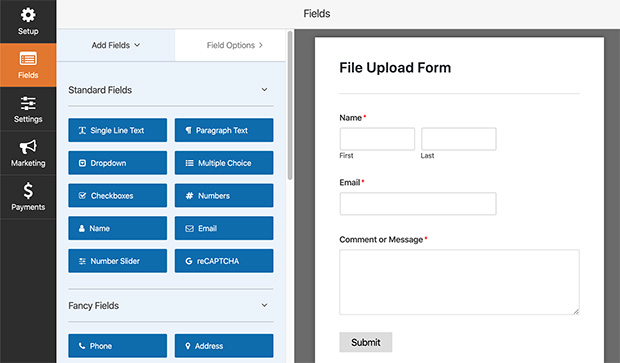Switch to the Field Options tab
The height and width of the screenshot is (363, 620).
[230, 45]
